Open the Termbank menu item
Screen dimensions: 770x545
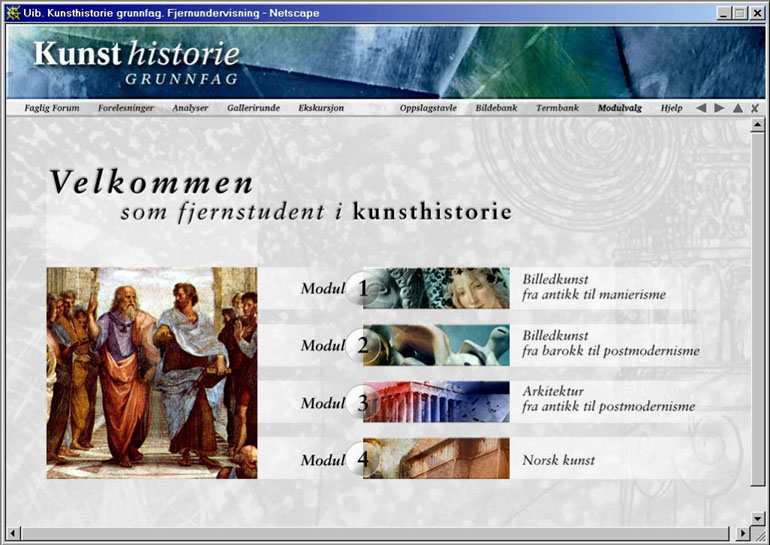(557, 108)
